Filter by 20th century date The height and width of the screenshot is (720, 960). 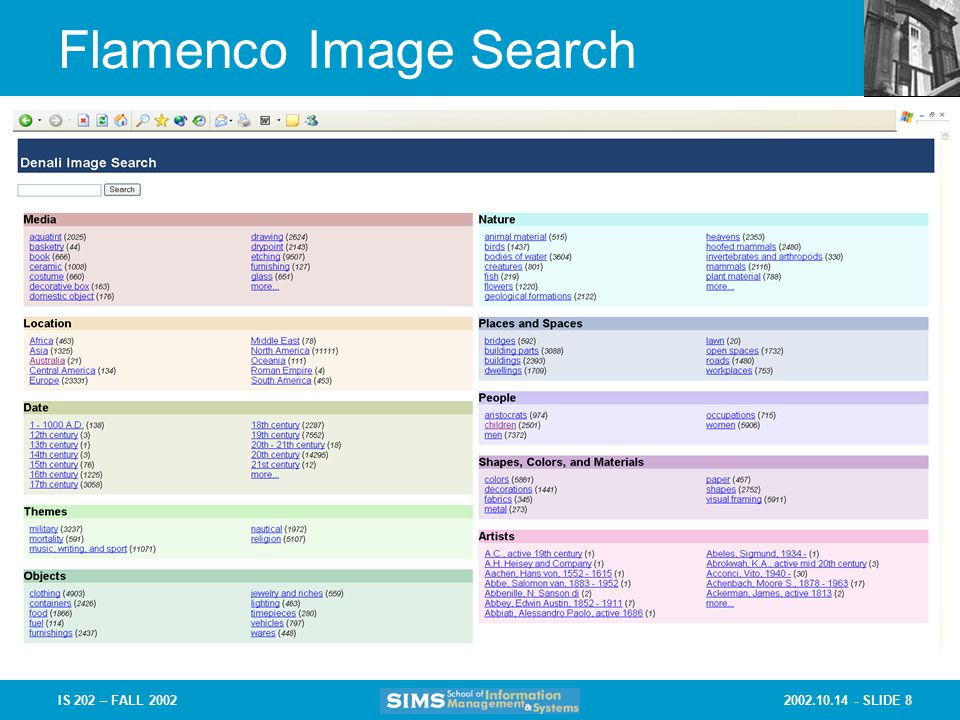pos(275,455)
